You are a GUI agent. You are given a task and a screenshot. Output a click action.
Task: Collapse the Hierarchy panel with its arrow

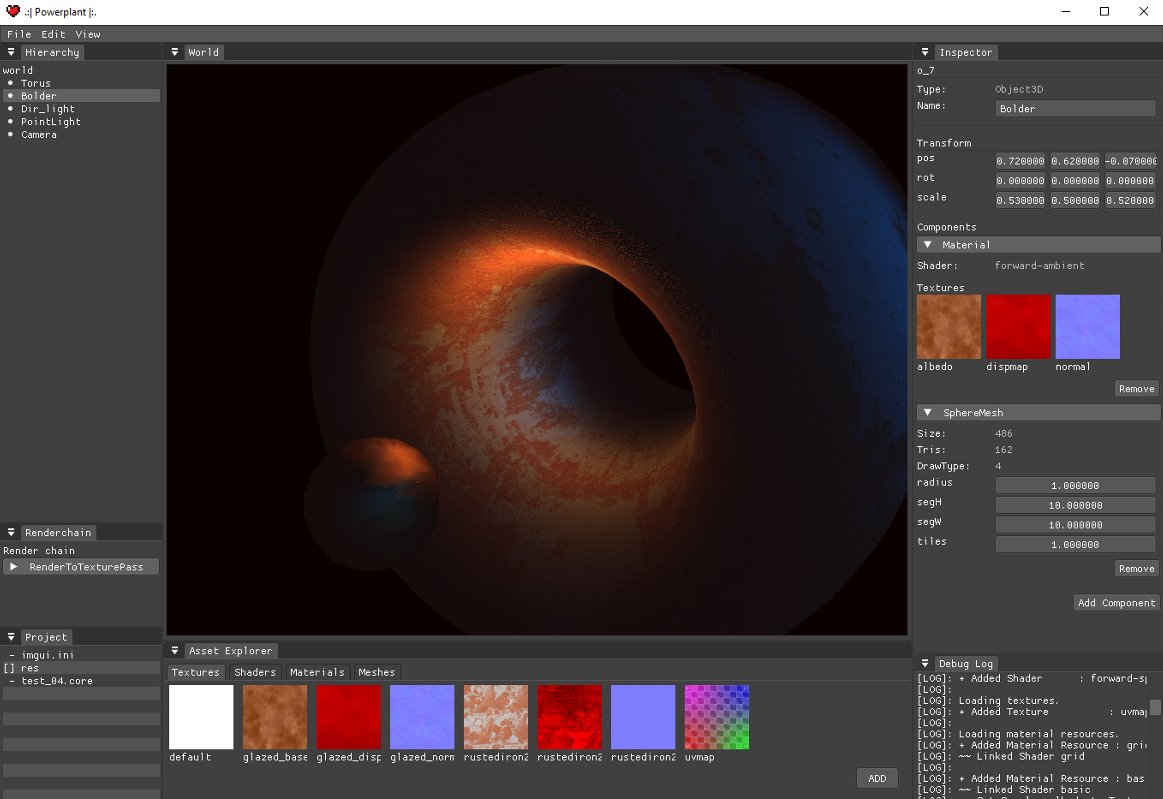11,52
